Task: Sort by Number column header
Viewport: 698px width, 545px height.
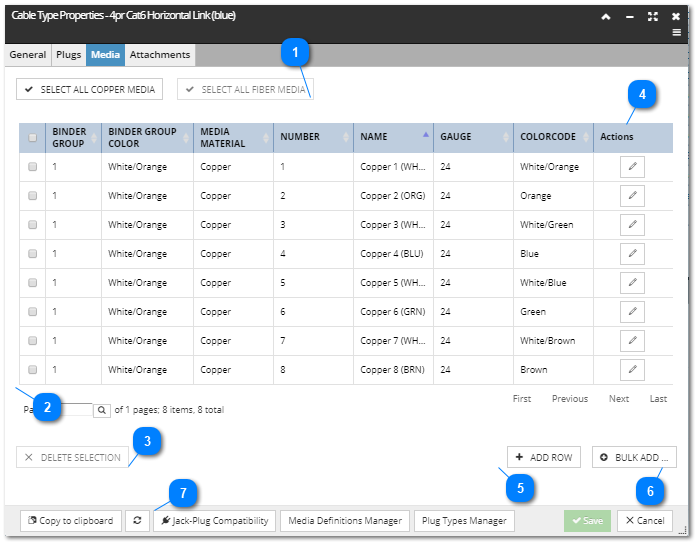Action: coord(313,138)
